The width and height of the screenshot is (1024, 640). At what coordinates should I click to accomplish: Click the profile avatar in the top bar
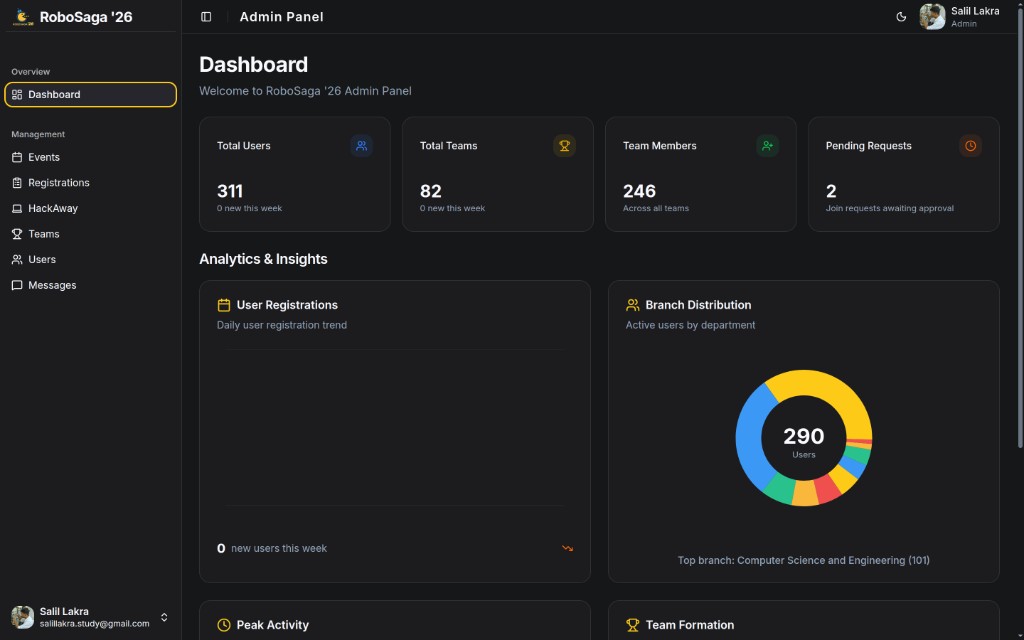point(932,17)
